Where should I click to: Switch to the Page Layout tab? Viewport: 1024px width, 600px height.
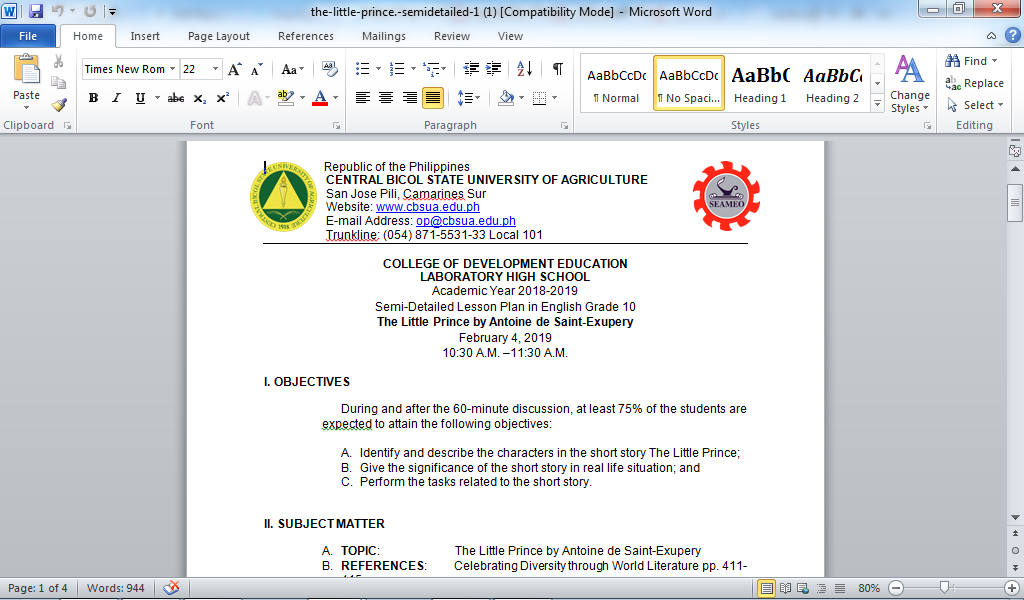219,36
